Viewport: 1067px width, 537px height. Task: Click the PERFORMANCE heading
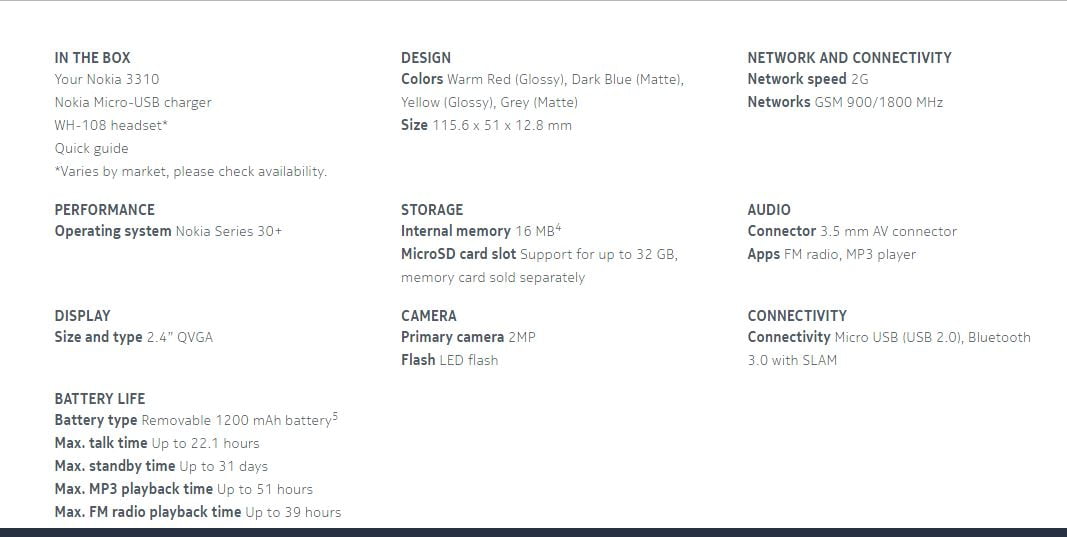coord(104,210)
